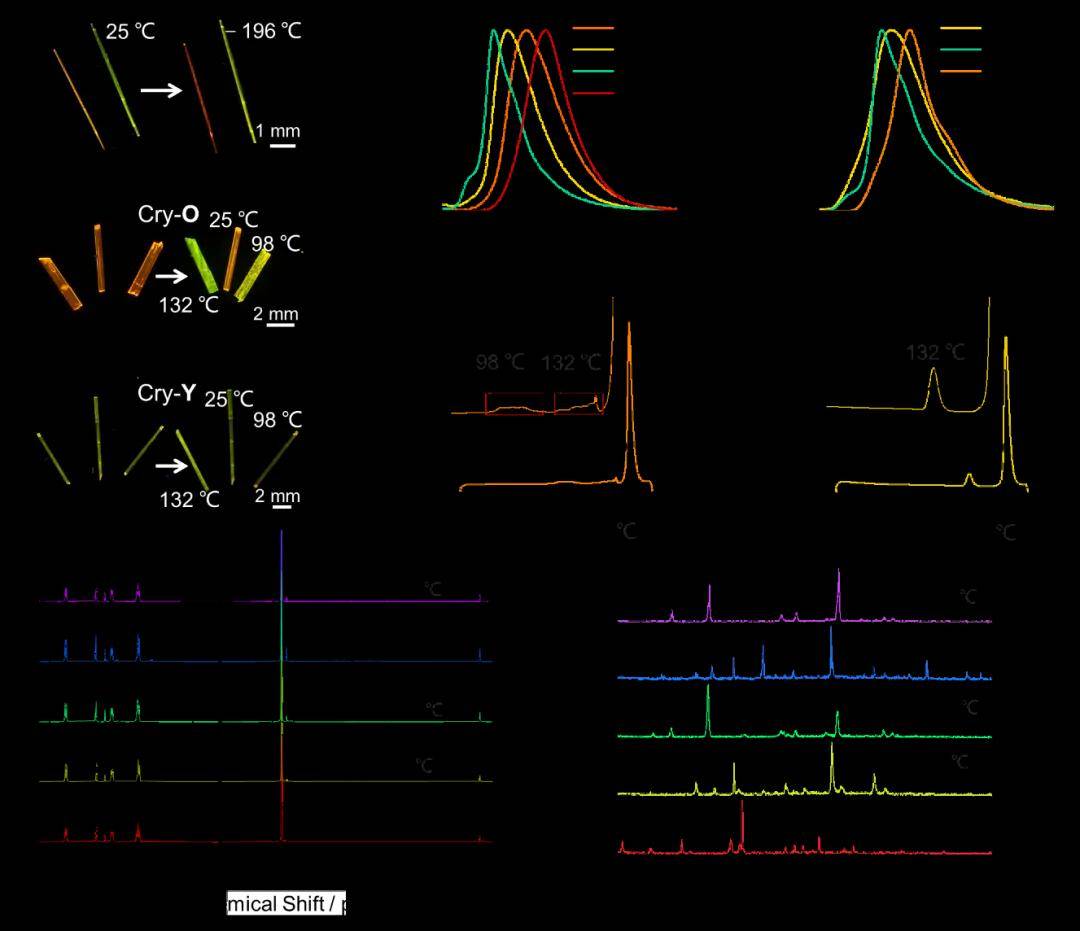Click the 2 mm scale label in Cry-O panel

[276, 314]
